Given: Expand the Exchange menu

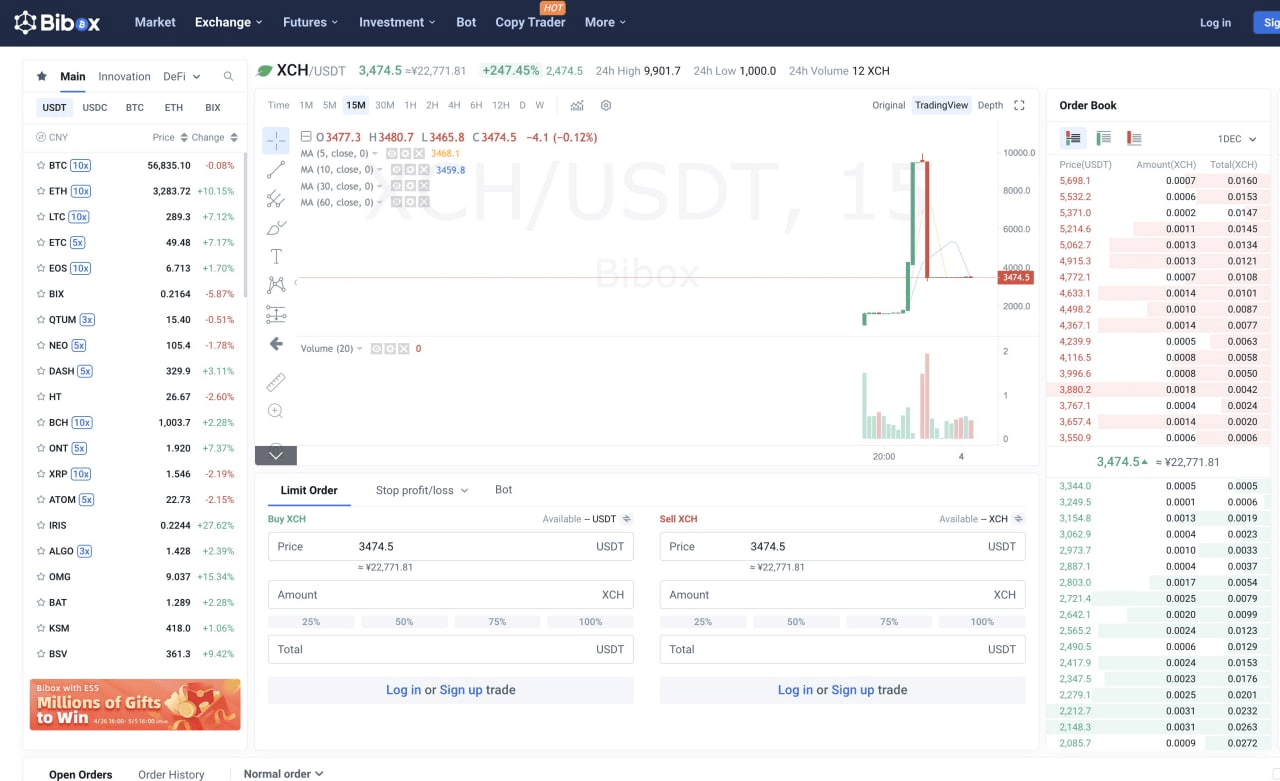Looking at the screenshot, I should 229,22.
